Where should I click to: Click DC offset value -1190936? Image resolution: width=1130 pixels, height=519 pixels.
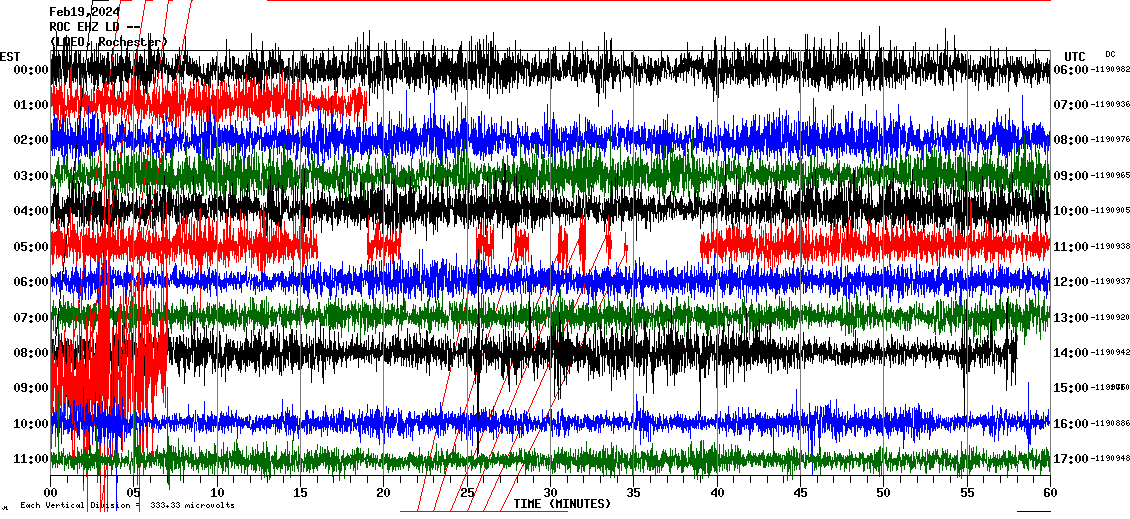[1109, 105]
